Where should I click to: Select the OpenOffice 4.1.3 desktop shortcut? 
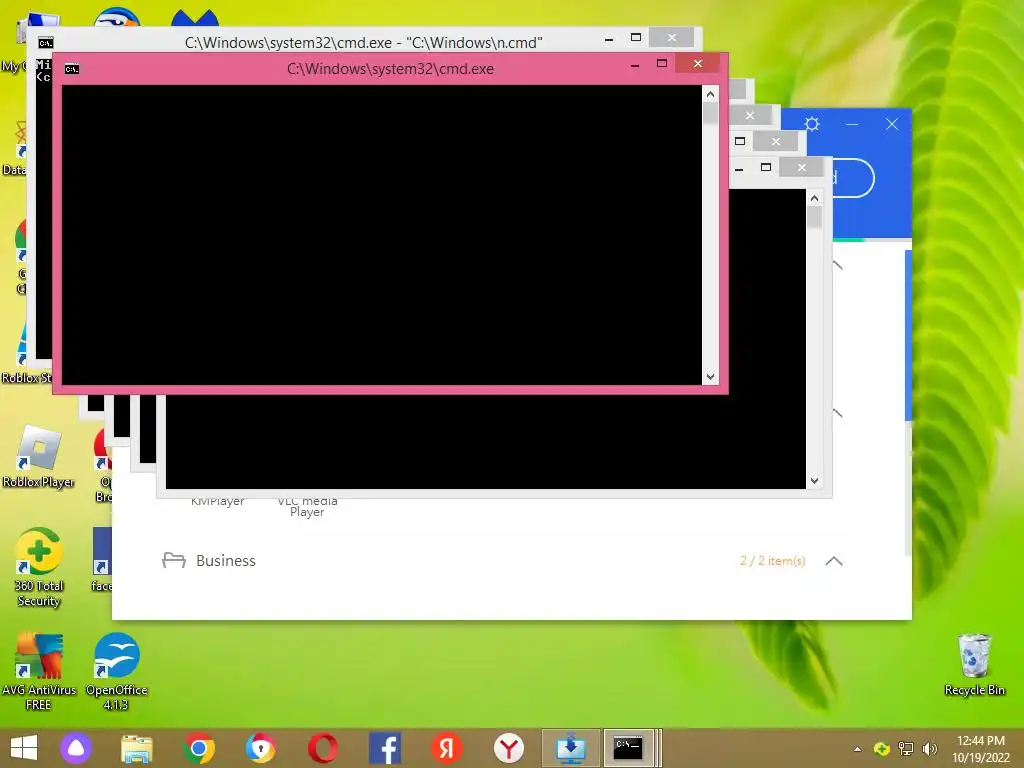[116, 671]
